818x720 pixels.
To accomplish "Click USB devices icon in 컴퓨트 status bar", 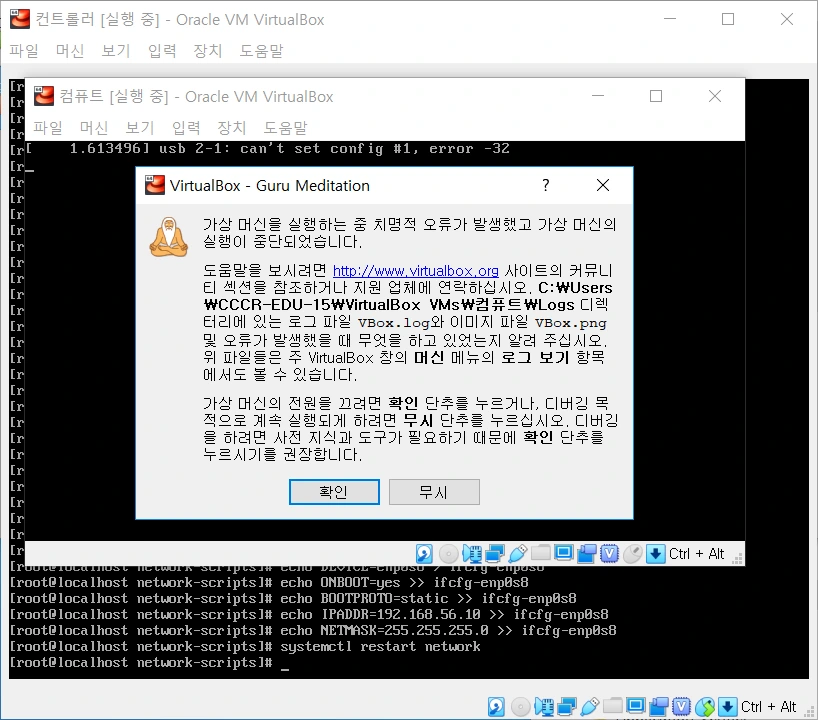I will (x=518, y=554).
